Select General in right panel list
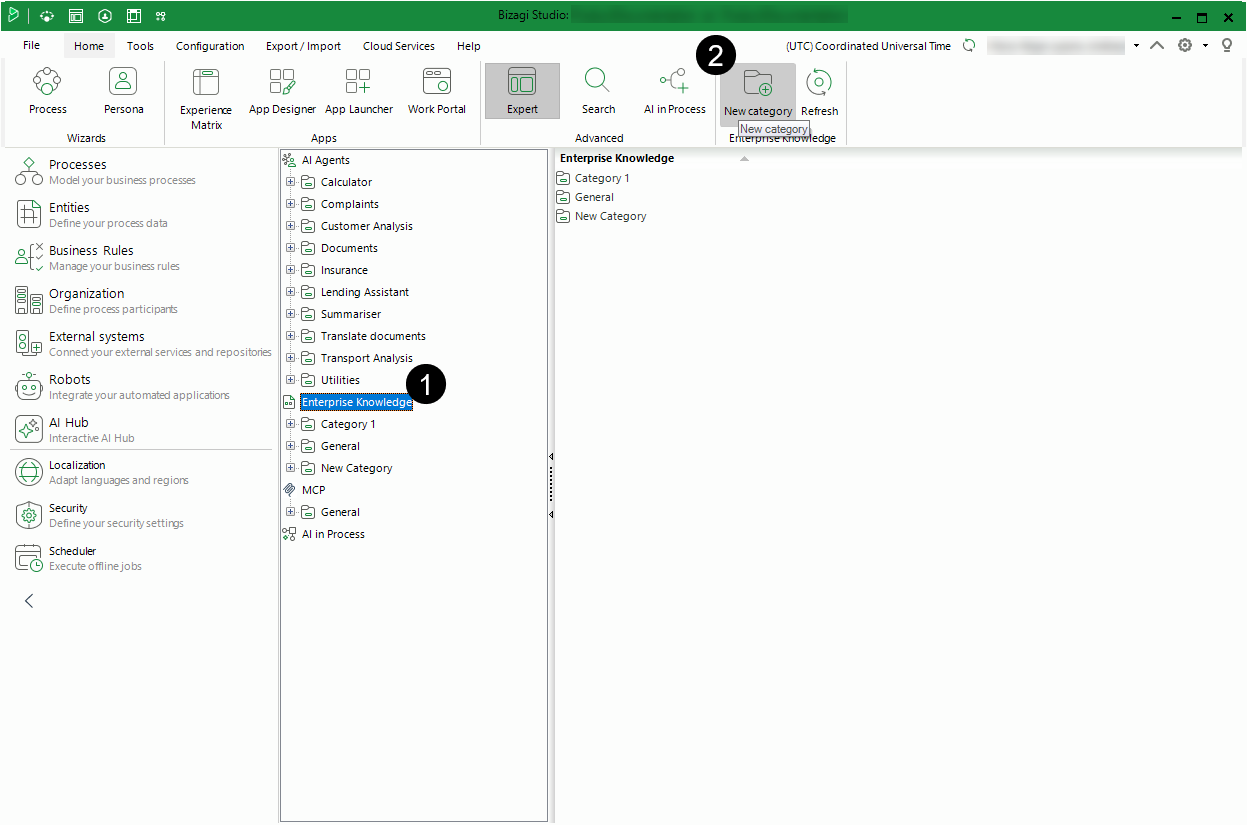This screenshot has width=1247, height=825. [x=594, y=197]
